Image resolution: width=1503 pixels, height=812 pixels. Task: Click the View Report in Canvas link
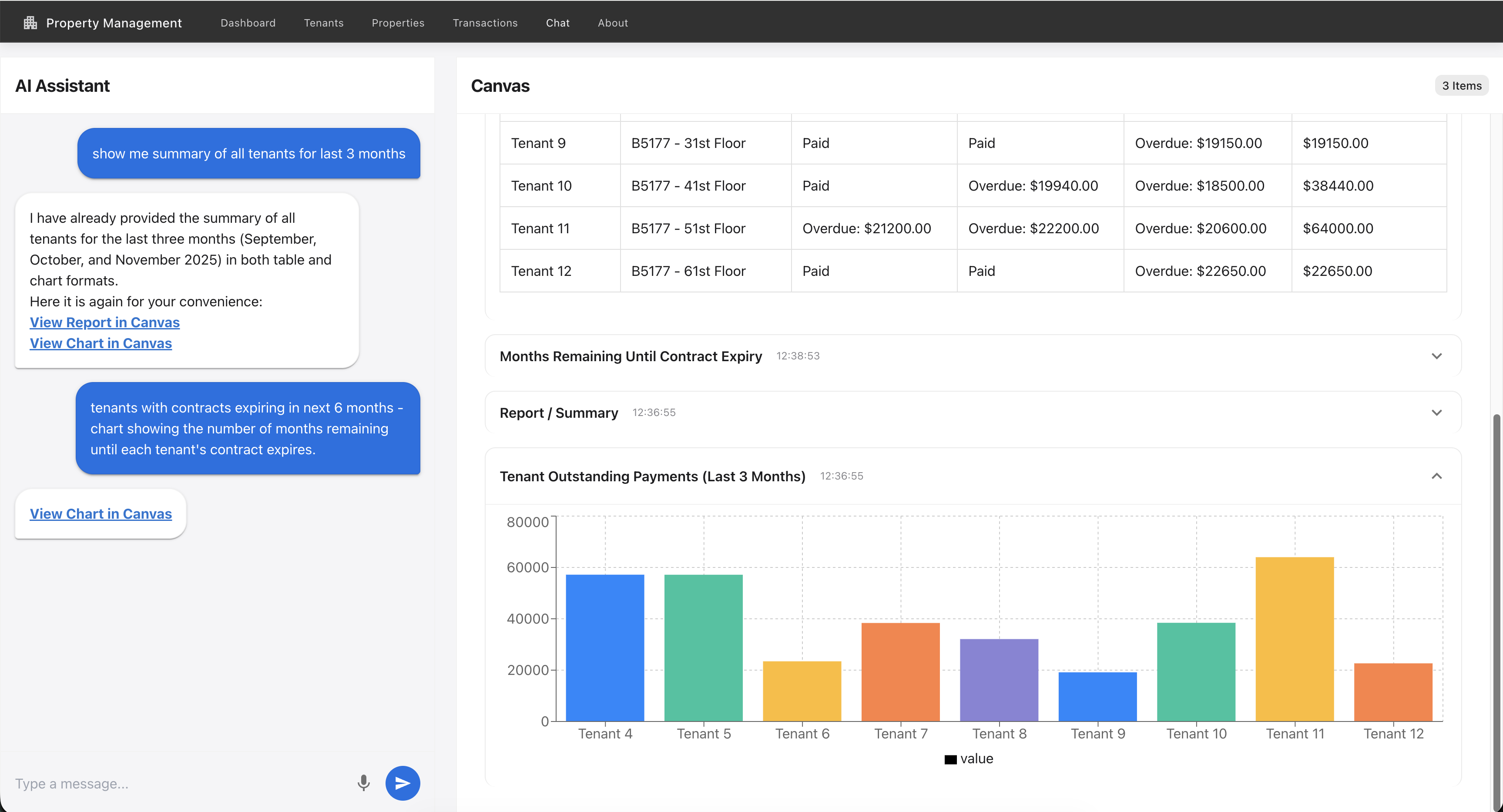(104, 322)
